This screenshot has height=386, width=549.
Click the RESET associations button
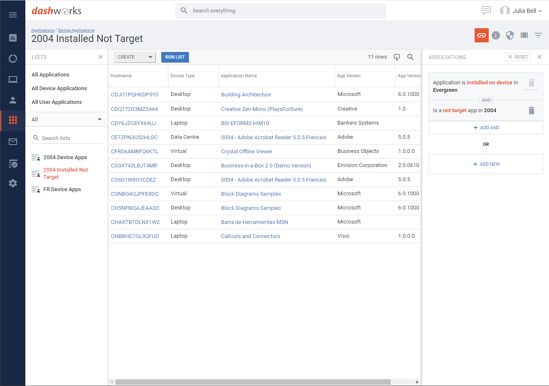coord(518,57)
